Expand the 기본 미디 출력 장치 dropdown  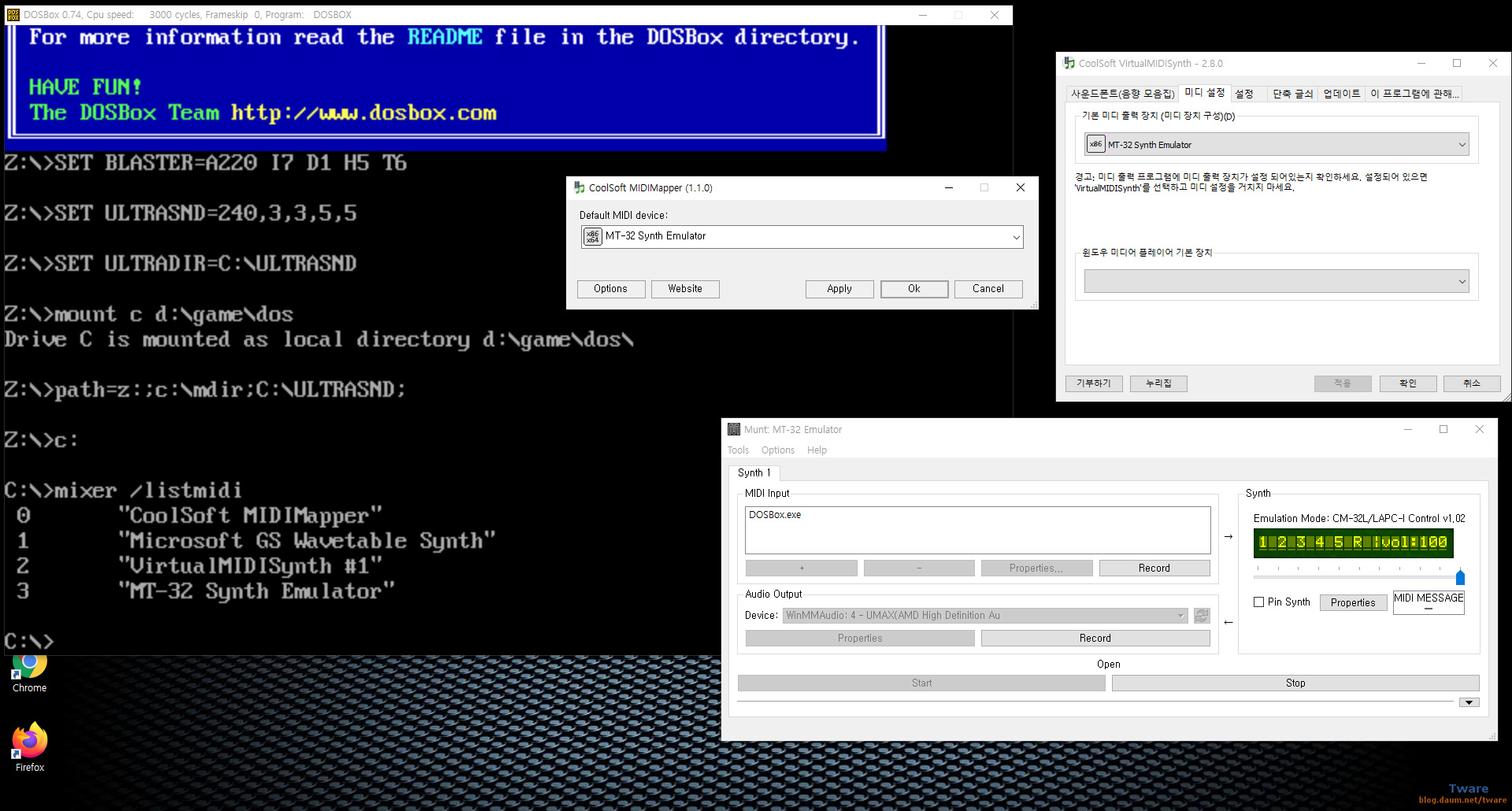[x=1462, y=144]
